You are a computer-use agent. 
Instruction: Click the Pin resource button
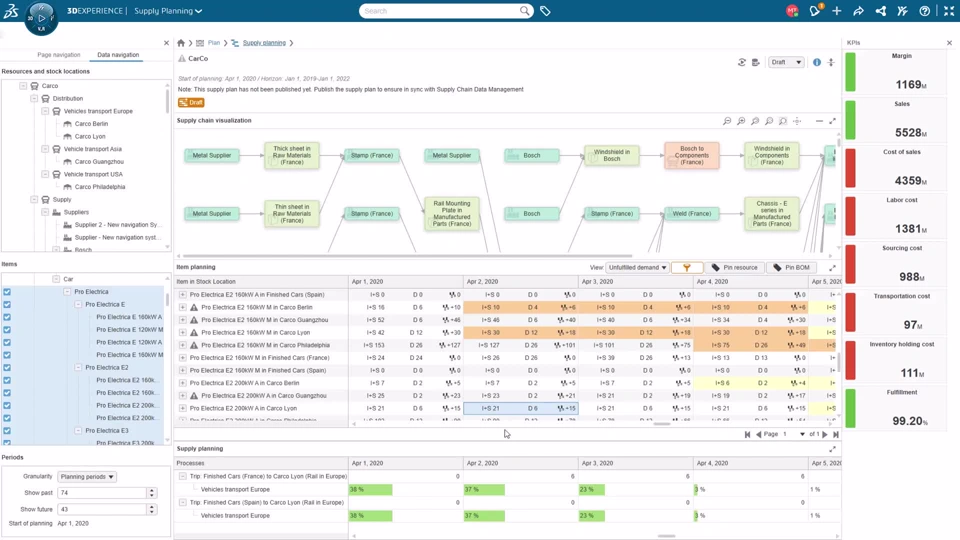click(x=734, y=268)
